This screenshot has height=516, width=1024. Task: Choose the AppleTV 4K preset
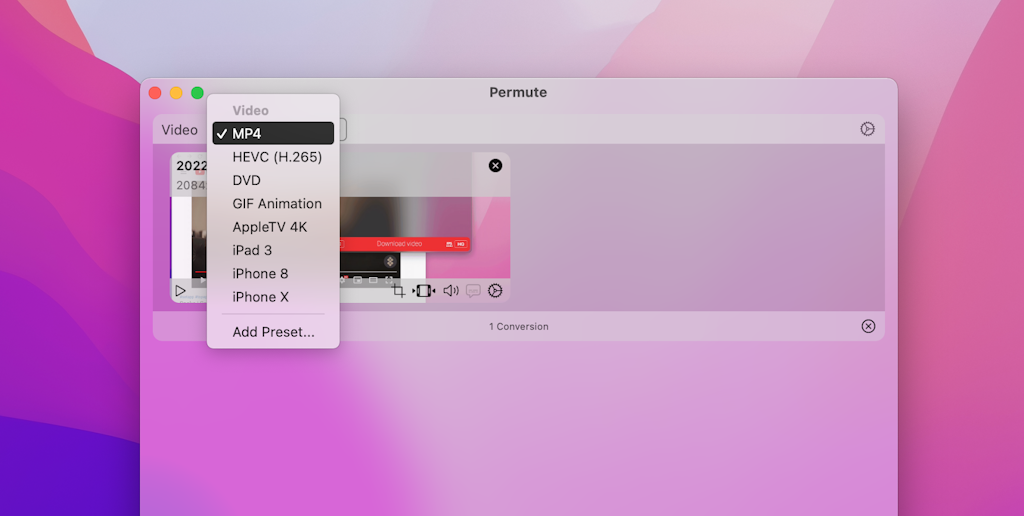tap(273, 227)
